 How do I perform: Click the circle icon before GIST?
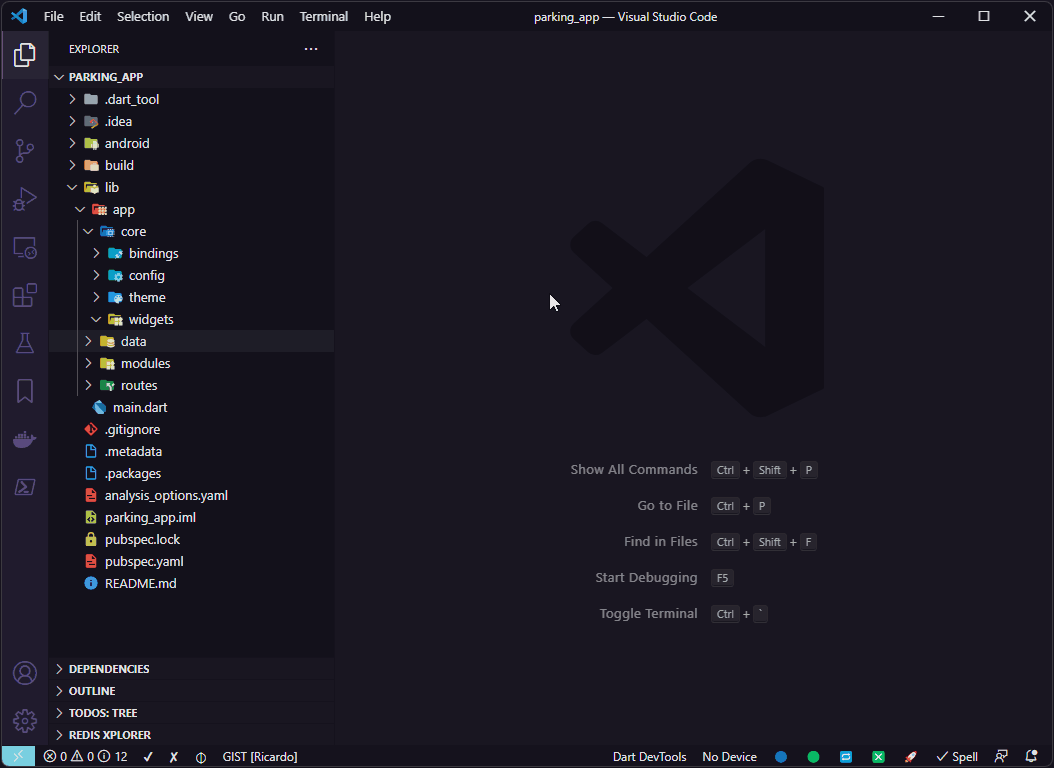tap(201, 757)
